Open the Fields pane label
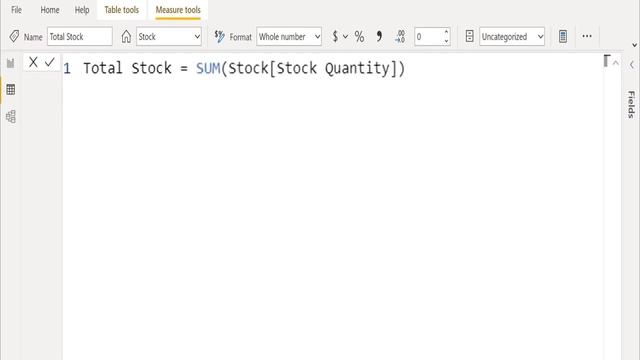640x360 pixels. [x=631, y=104]
